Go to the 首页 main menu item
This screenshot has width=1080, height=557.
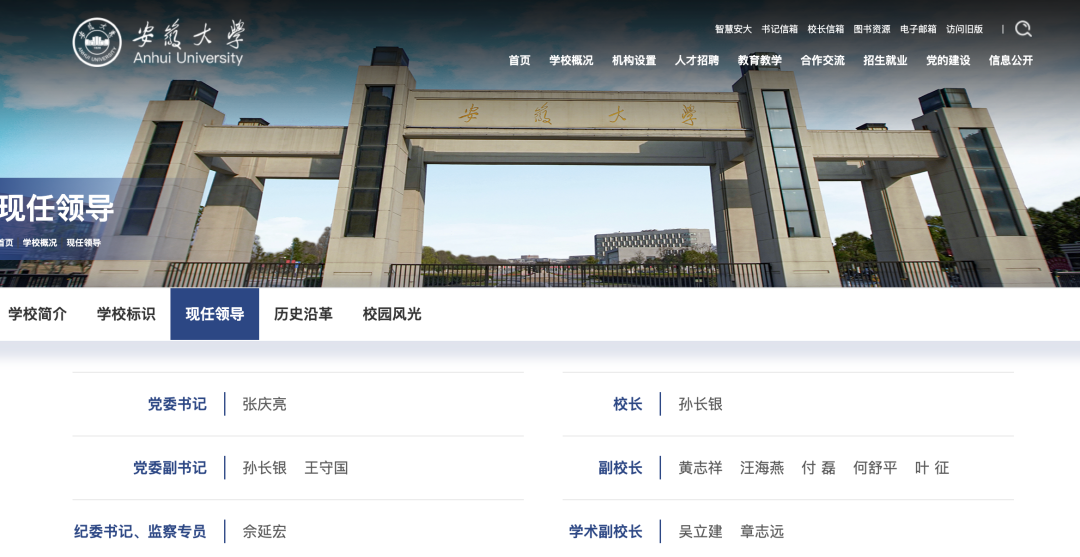pyautogui.click(x=519, y=60)
